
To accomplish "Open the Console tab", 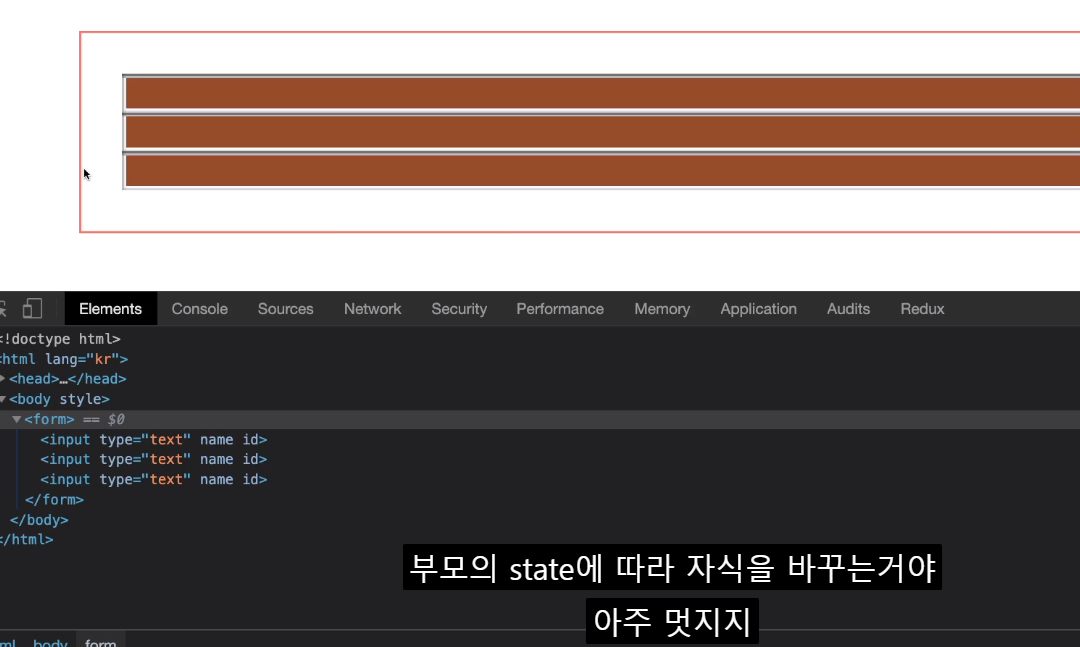I will click(200, 309).
